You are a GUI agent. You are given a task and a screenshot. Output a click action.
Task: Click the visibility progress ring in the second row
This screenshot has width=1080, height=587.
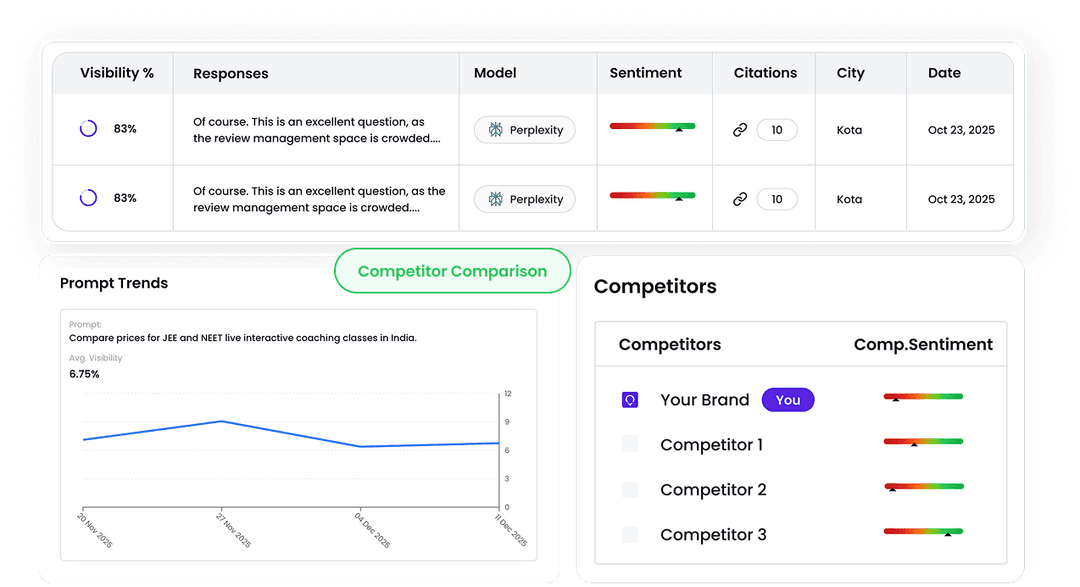(88, 198)
